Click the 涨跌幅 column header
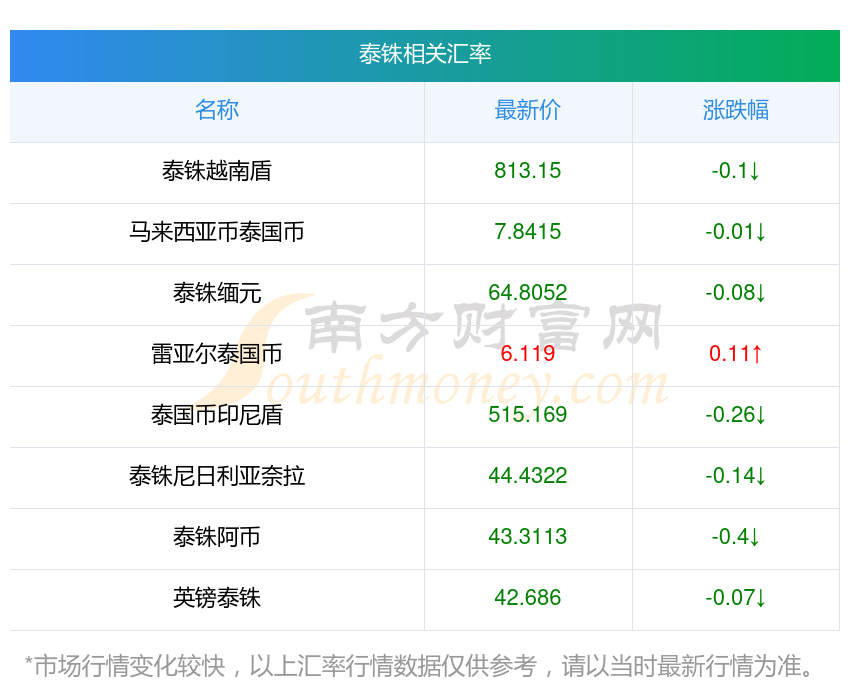The height and width of the screenshot is (697, 850). tap(736, 110)
